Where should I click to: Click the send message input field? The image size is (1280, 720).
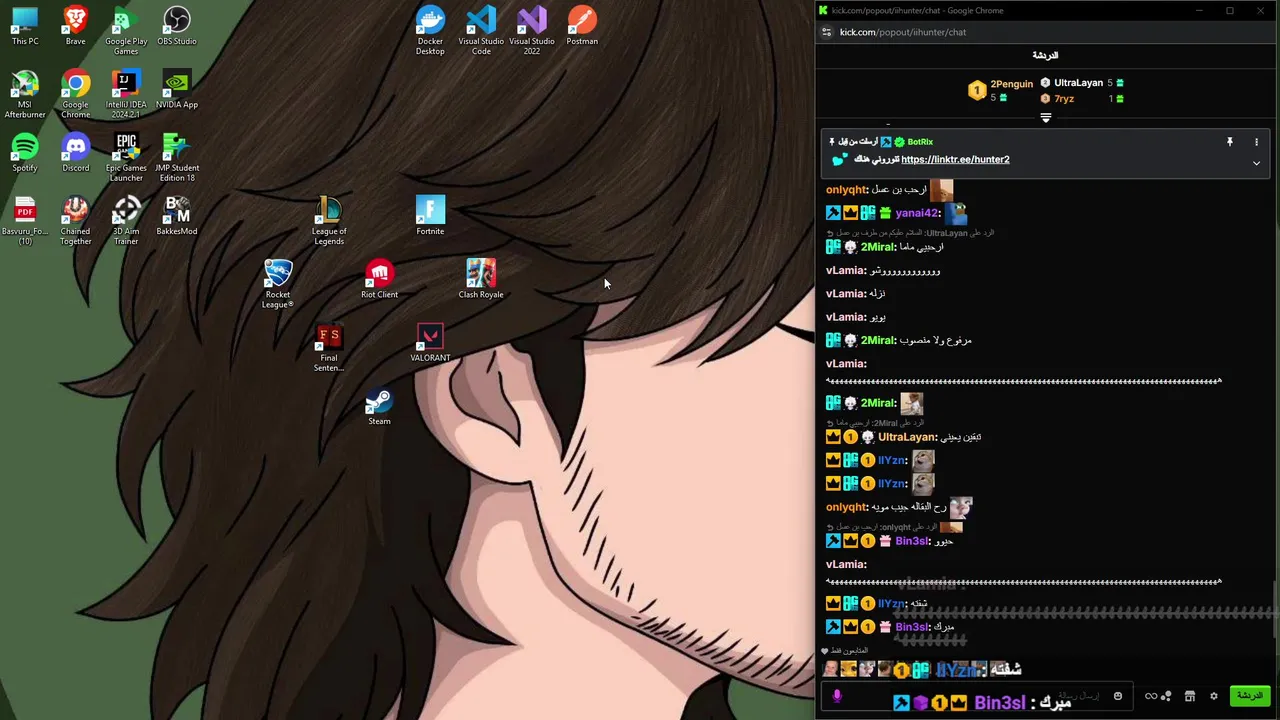pyautogui.click(x=975, y=696)
